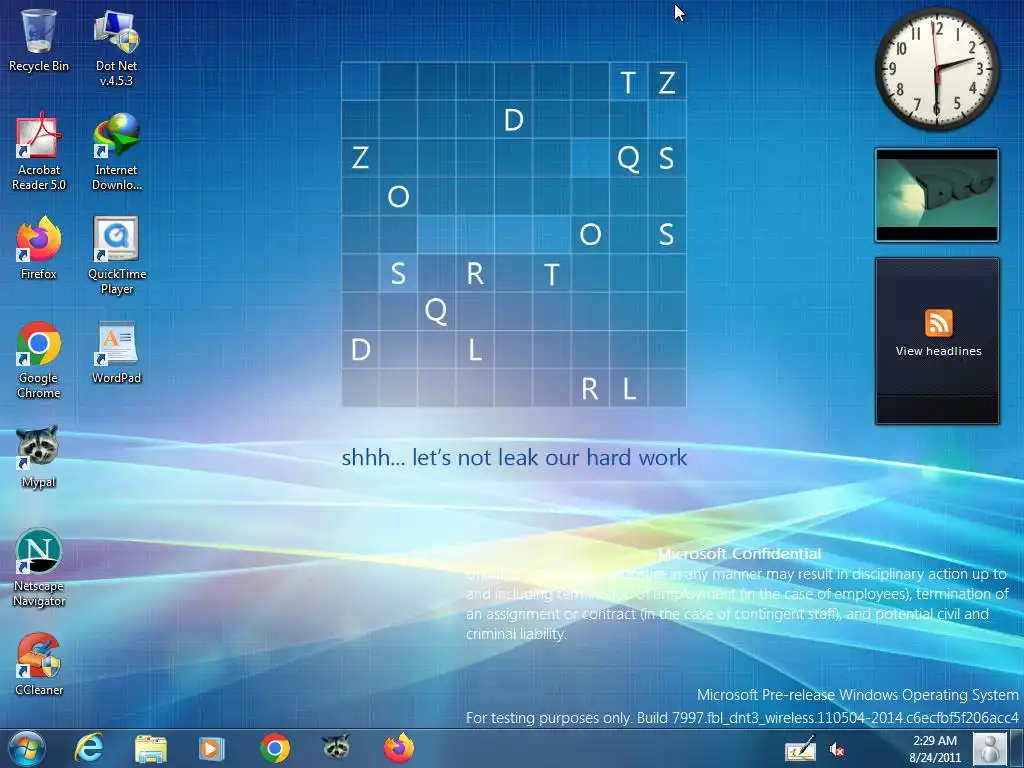Launch Mypal raccoon icon in taskbar
The height and width of the screenshot is (768, 1024).
coord(336,747)
